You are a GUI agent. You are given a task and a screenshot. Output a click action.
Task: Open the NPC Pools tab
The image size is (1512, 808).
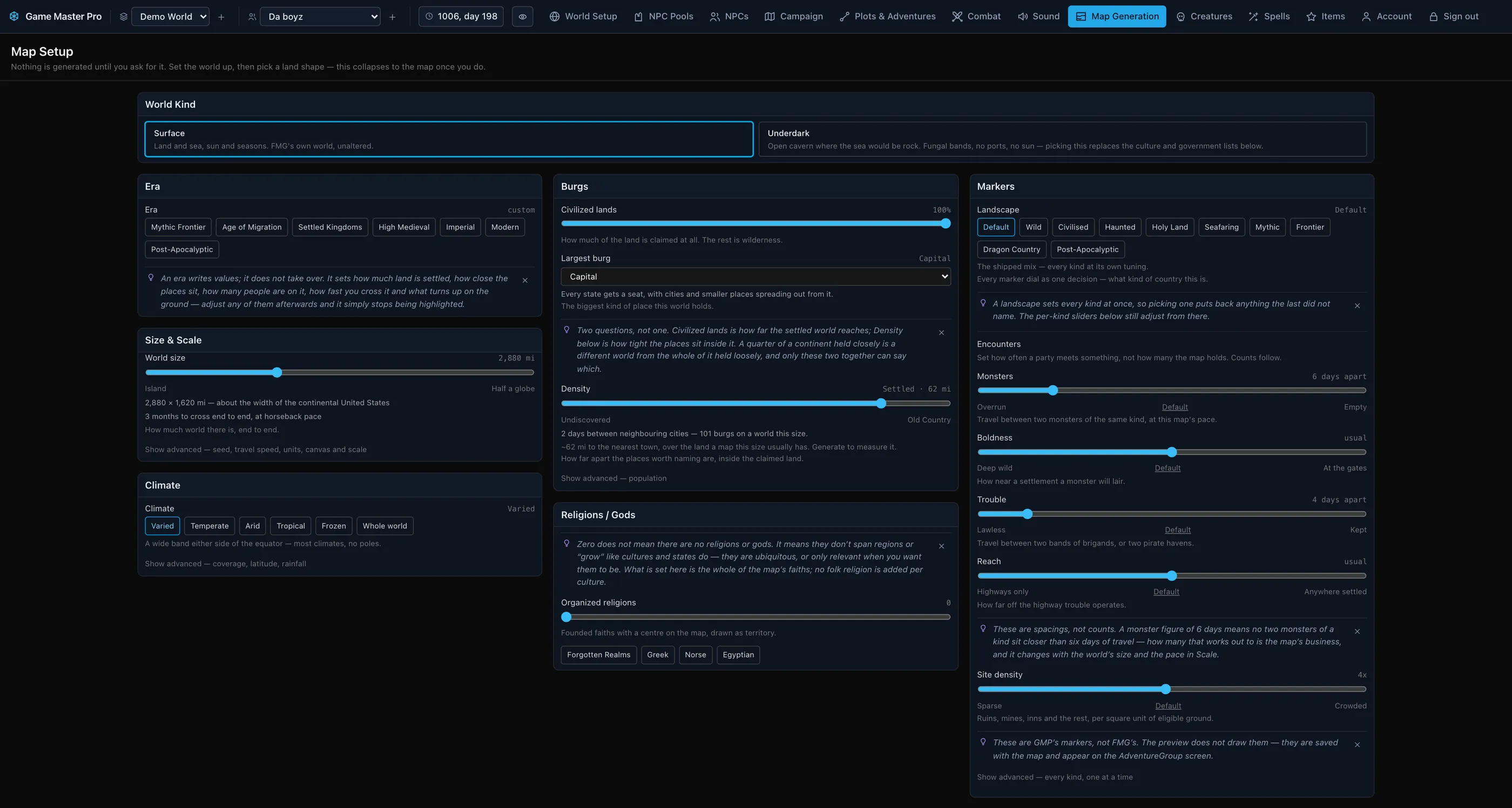[663, 16]
